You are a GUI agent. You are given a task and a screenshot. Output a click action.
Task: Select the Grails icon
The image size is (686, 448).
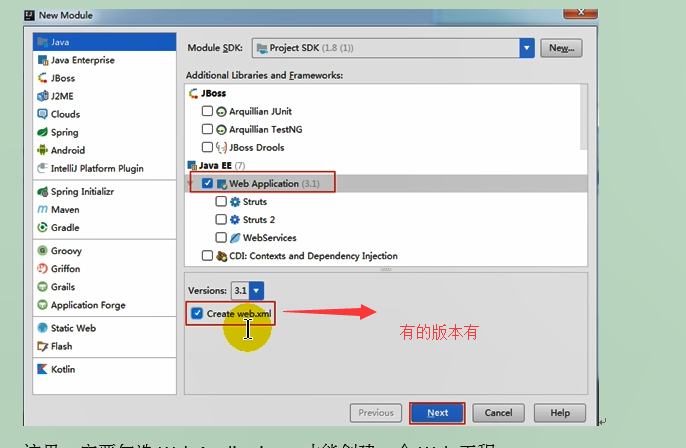(42, 287)
